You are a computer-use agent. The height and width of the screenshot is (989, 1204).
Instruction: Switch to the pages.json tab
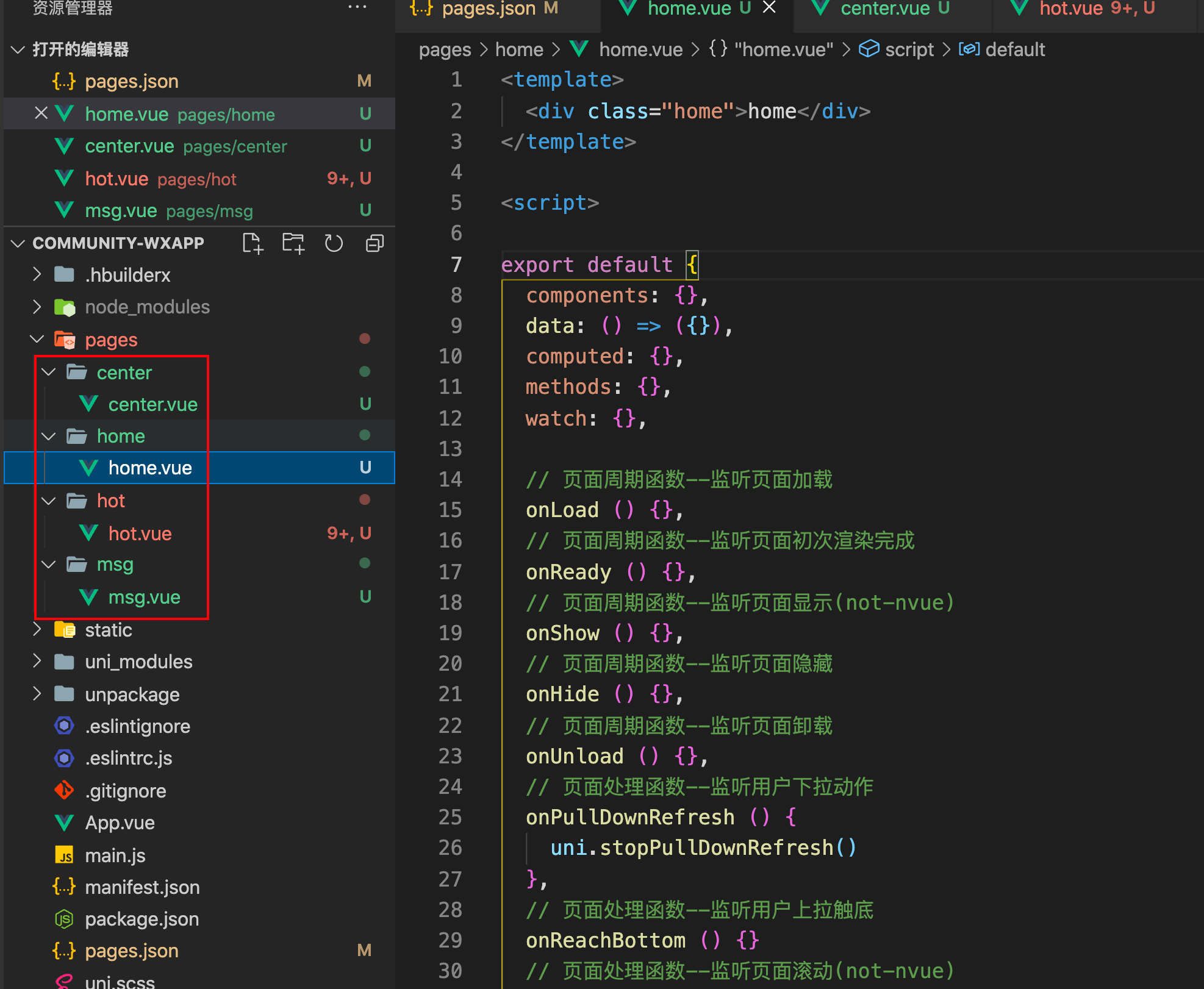pyautogui.click(x=488, y=9)
